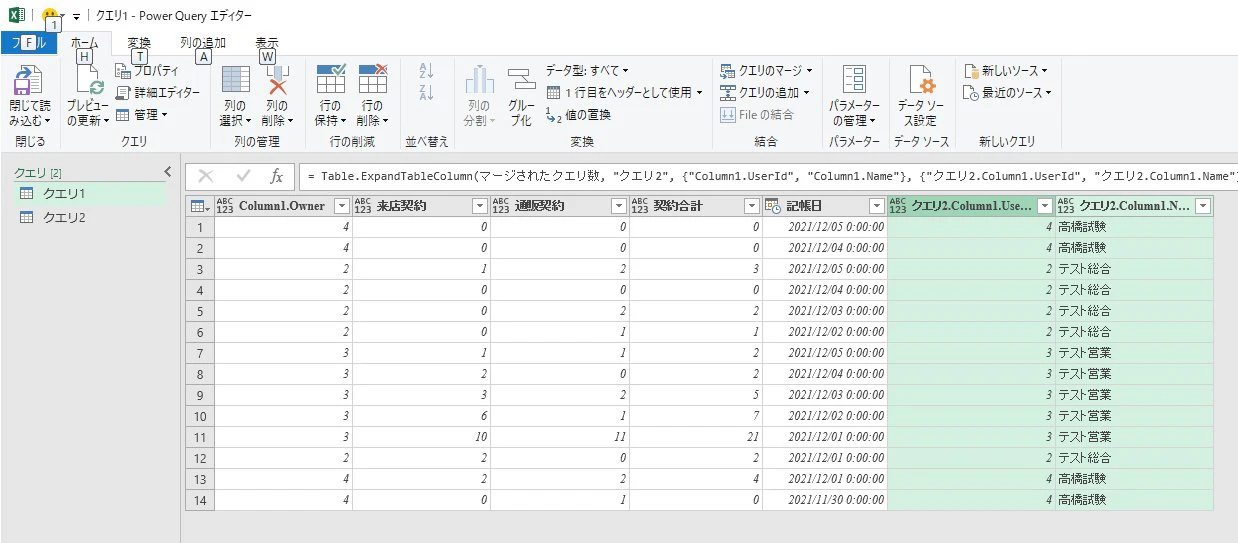
Task: Click the fx function icon
Action: coord(277,177)
